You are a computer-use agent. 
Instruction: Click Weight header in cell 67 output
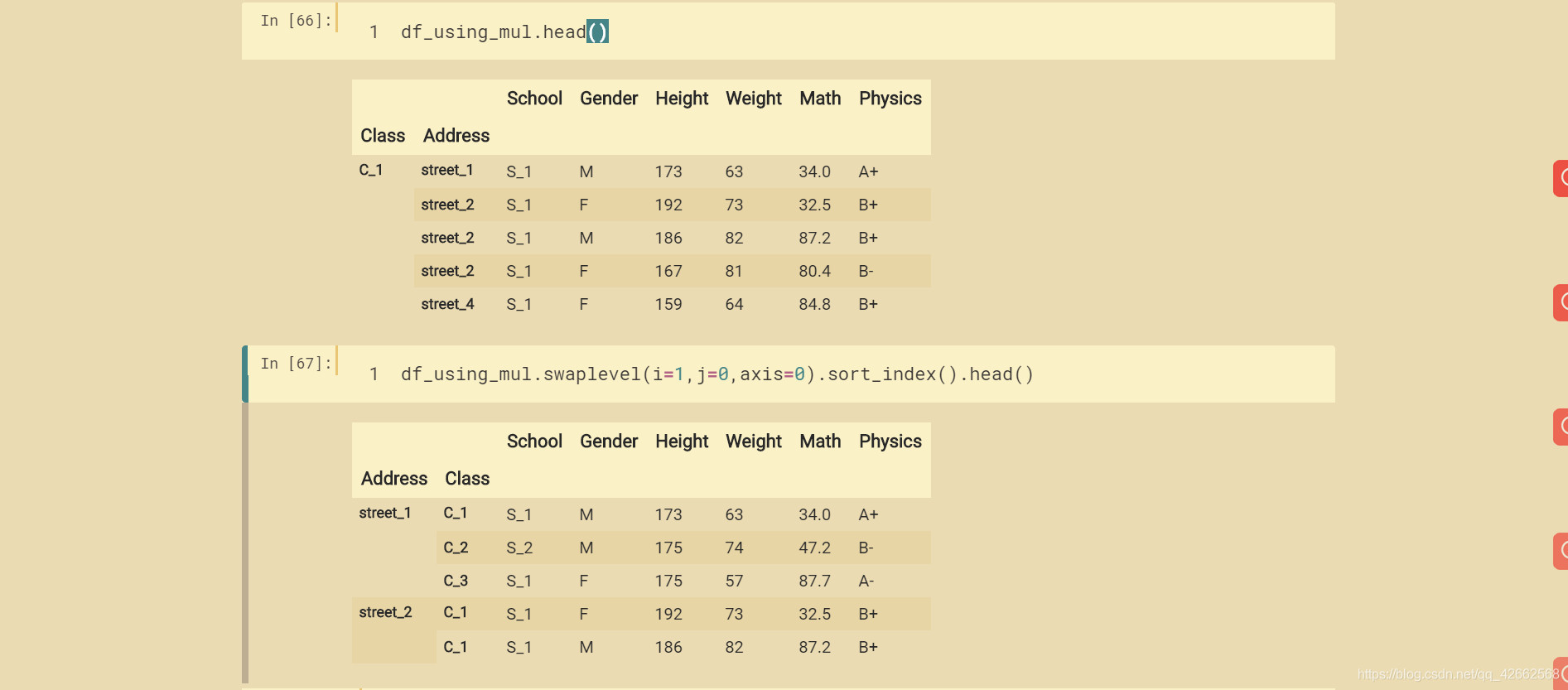(754, 442)
